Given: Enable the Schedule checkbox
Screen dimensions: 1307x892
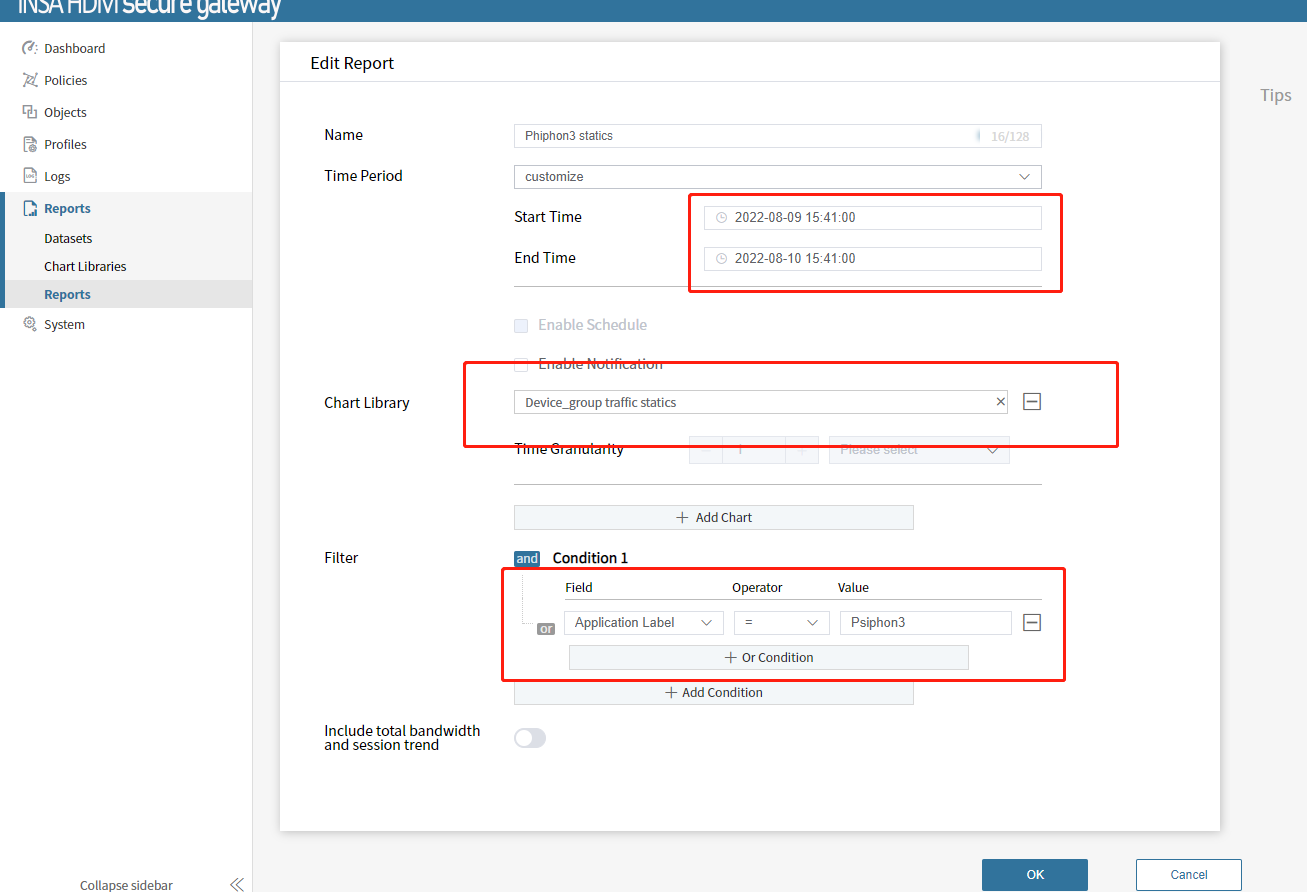Looking at the screenshot, I should 521,325.
